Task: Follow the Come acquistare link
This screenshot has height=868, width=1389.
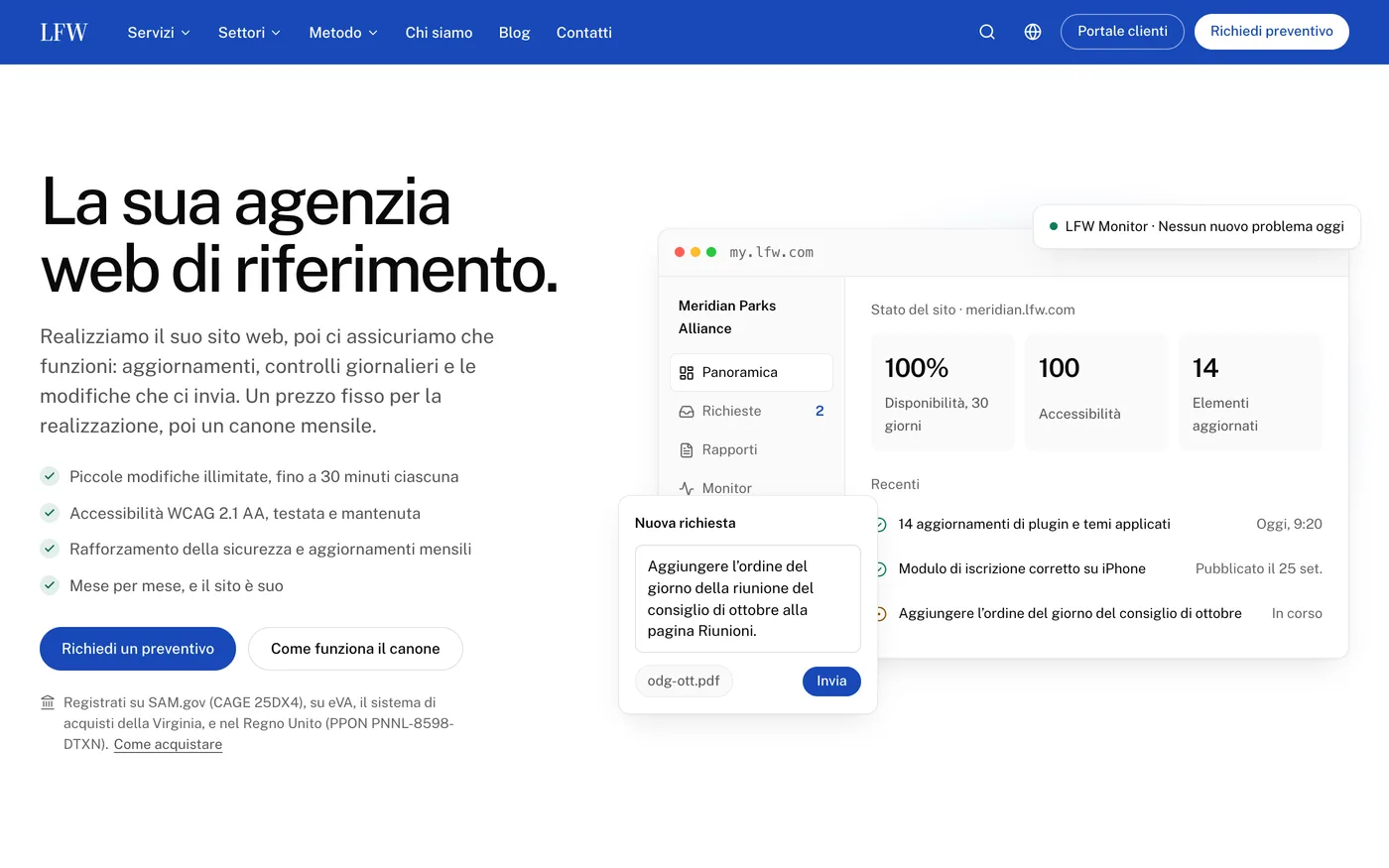Action: (168, 745)
